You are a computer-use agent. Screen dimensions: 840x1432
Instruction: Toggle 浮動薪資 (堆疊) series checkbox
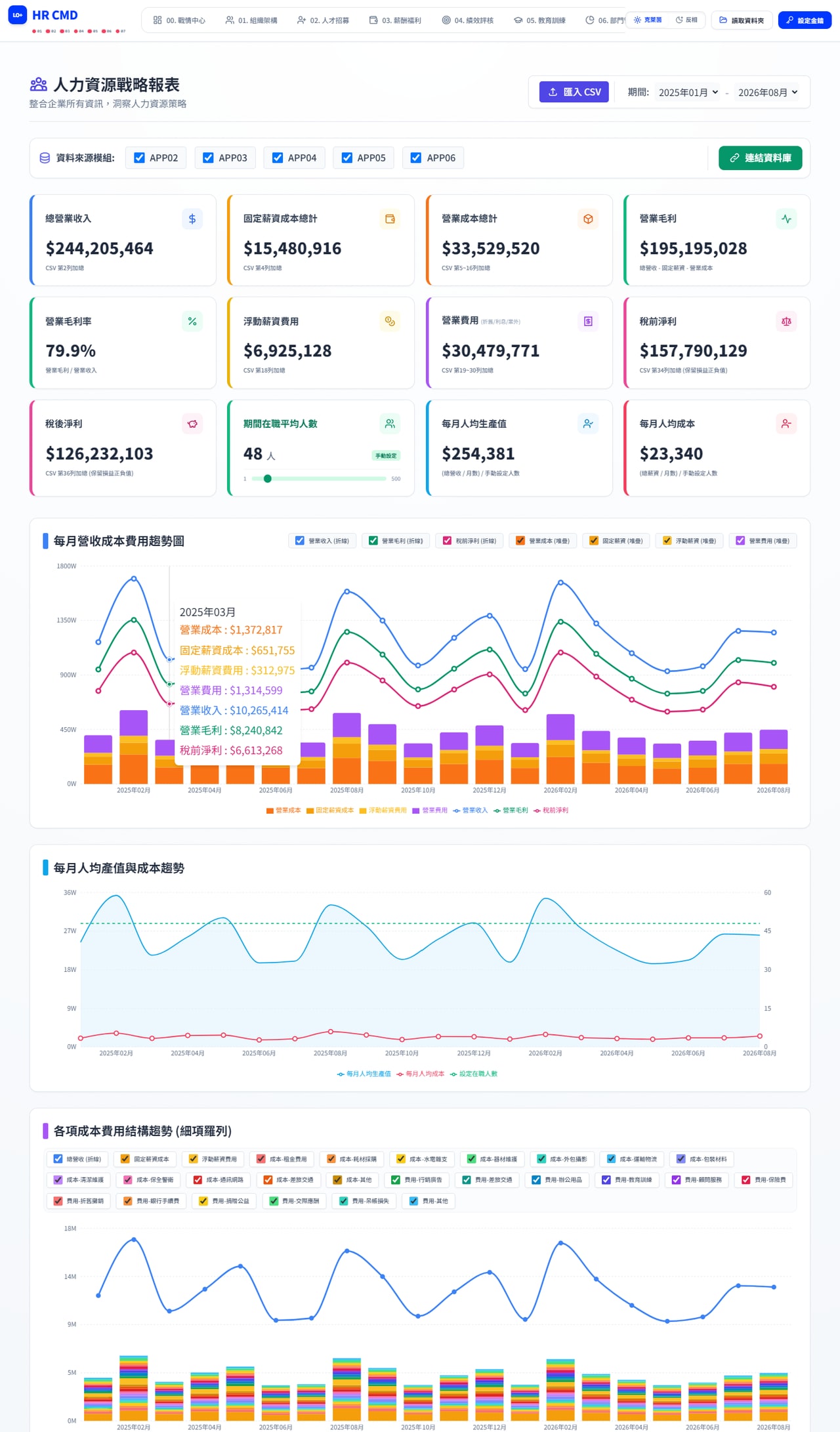click(667, 541)
